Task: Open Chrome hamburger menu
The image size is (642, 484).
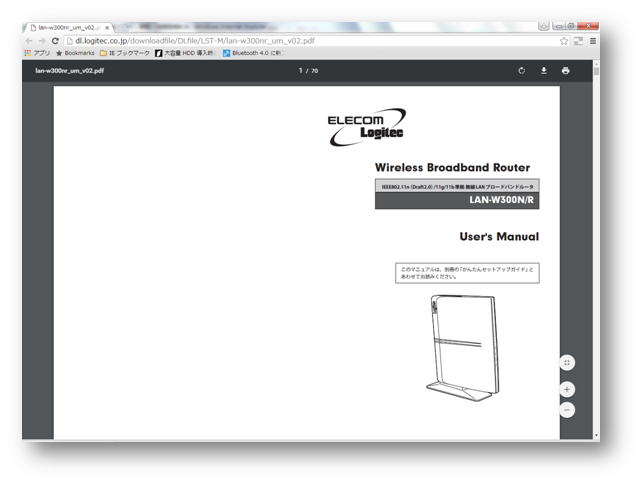Action: point(592,41)
